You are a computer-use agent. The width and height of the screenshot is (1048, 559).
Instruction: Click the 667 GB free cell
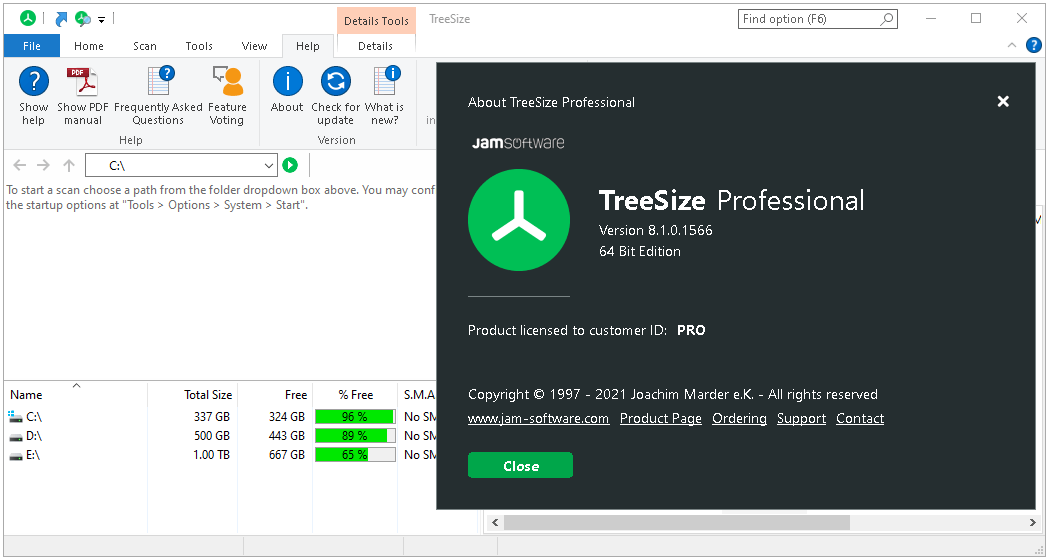click(x=287, y=455)
